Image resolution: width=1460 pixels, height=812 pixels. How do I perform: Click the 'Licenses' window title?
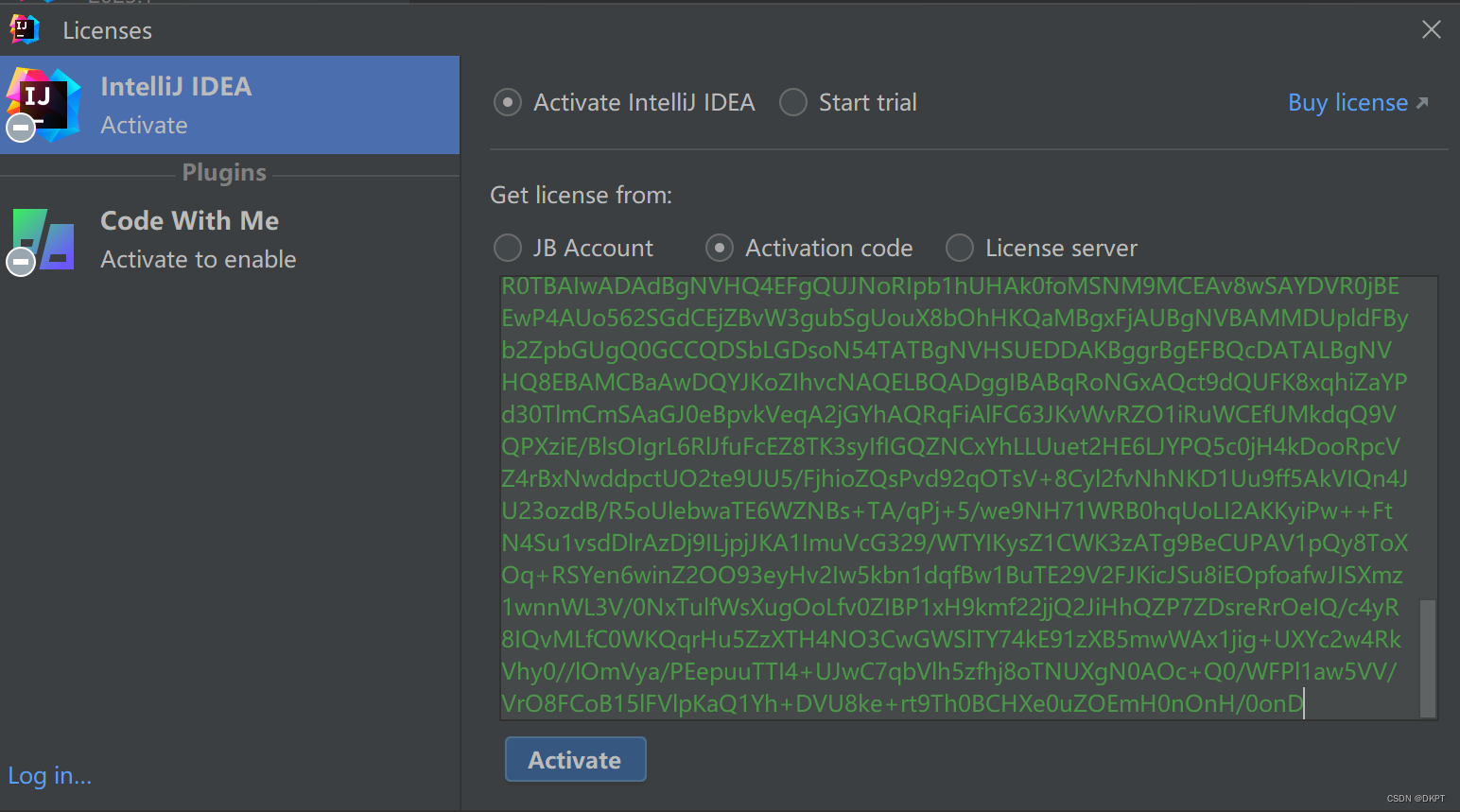[x=107, y=30]
